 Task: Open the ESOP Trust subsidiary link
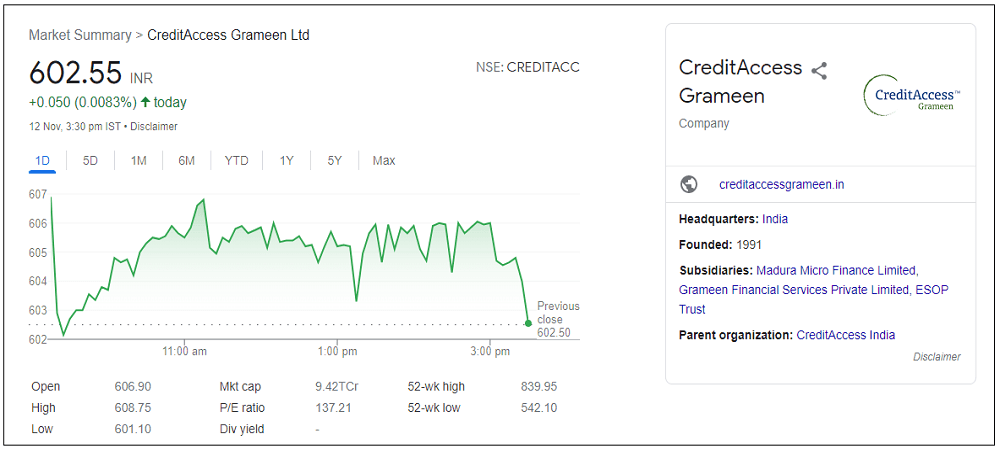[814, 299]
